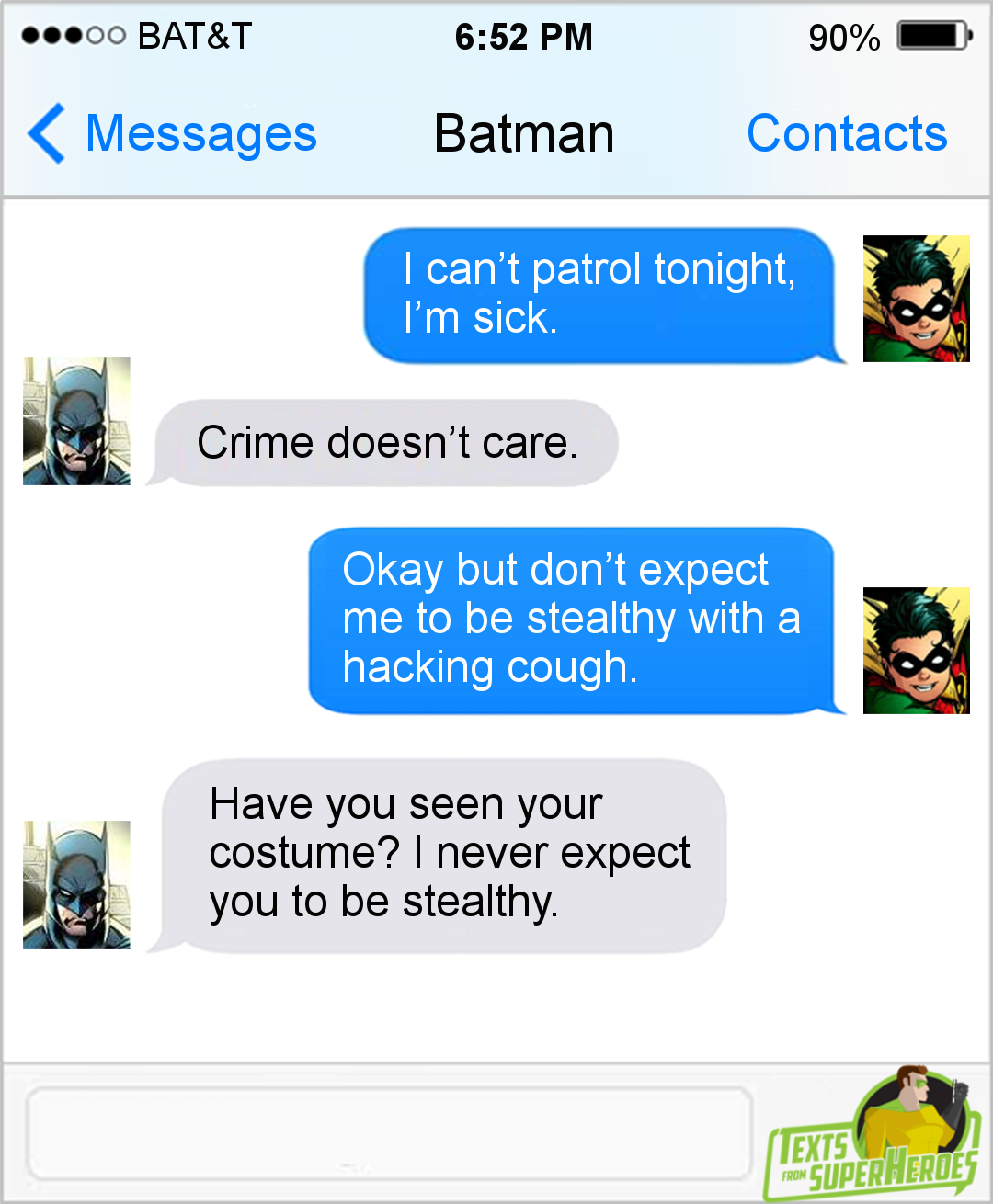The image size is (993, 1204).
Task: Select the 'I can't patrol tonight' bubble
Action: [x=604, y=295]
